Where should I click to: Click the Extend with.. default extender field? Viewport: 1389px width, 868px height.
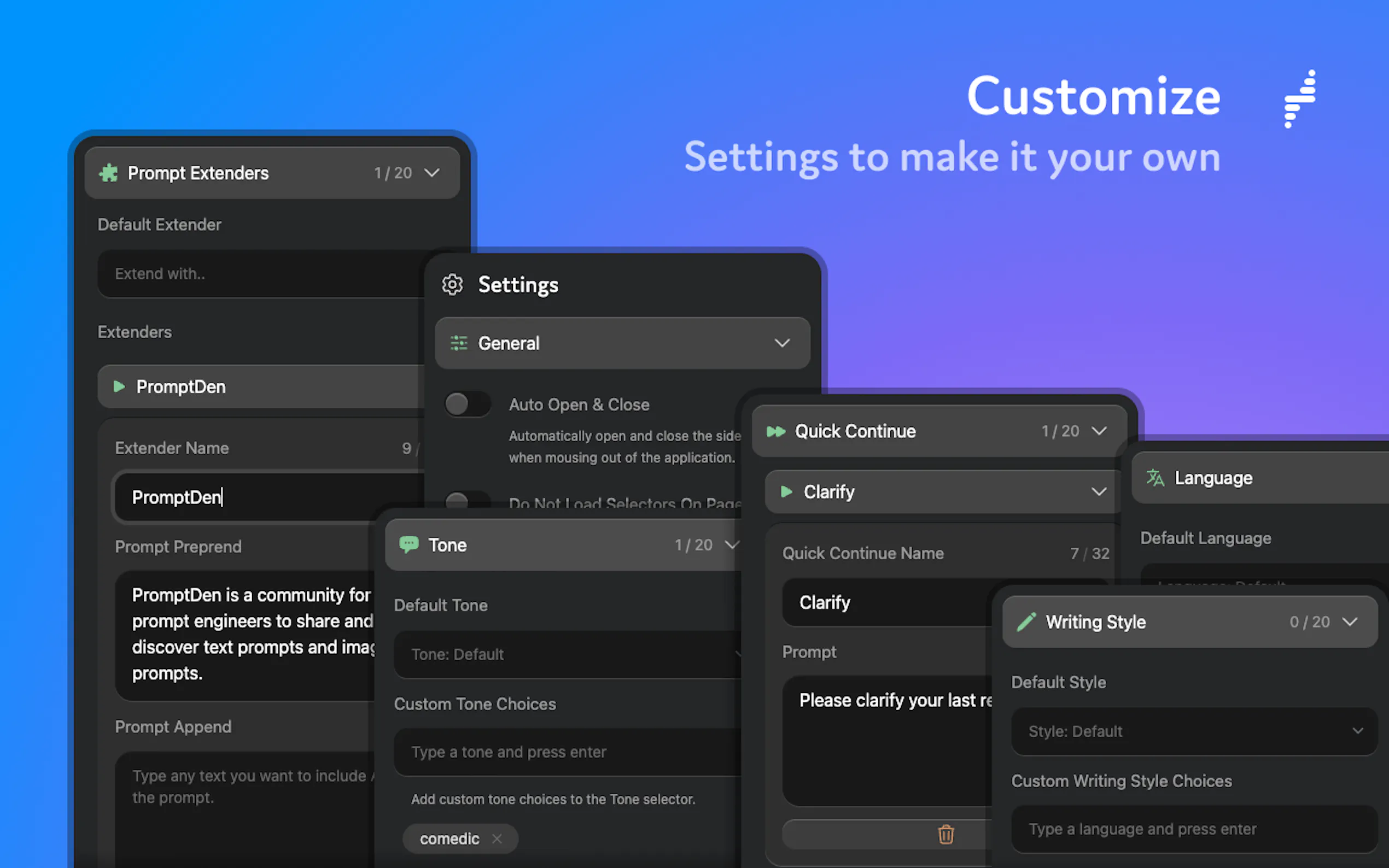261,274
